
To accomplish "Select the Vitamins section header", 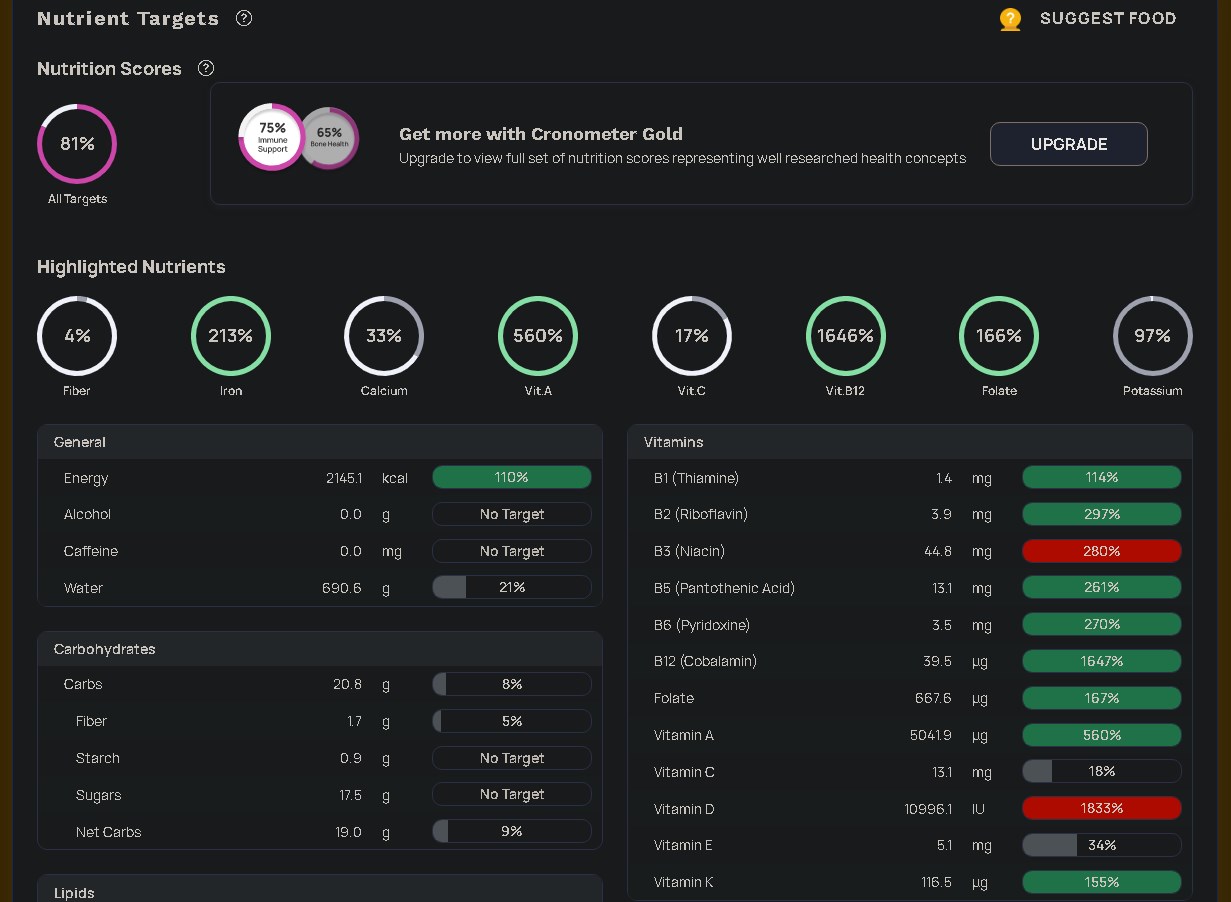I will coord(910,442).
